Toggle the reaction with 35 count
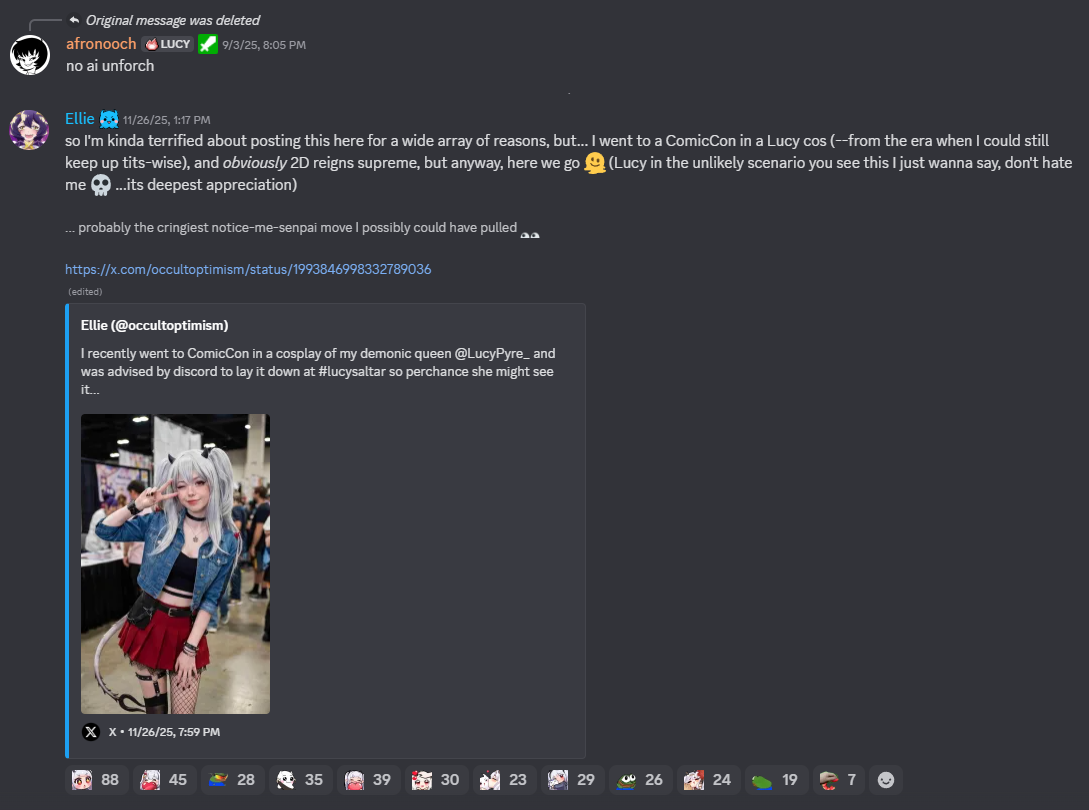 [x=299, y=779]
